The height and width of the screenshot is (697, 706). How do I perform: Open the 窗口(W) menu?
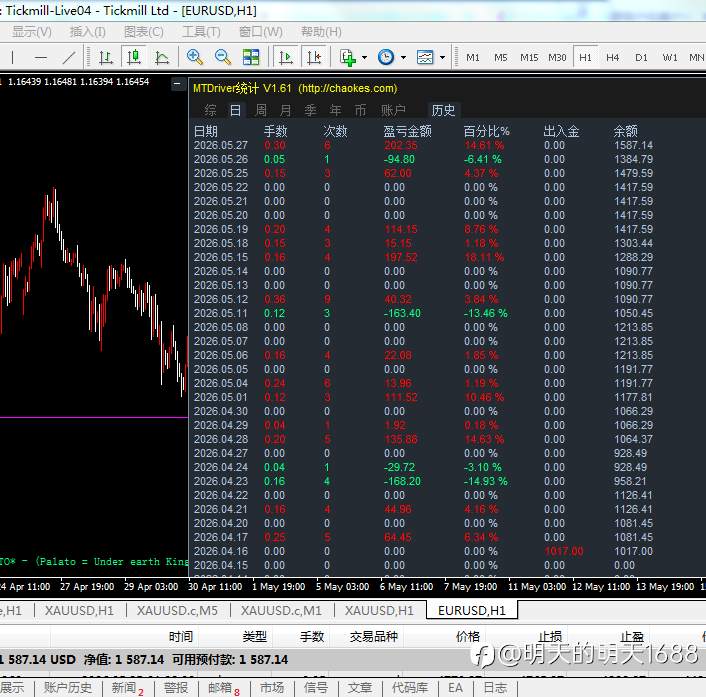(x=261, y=32)
